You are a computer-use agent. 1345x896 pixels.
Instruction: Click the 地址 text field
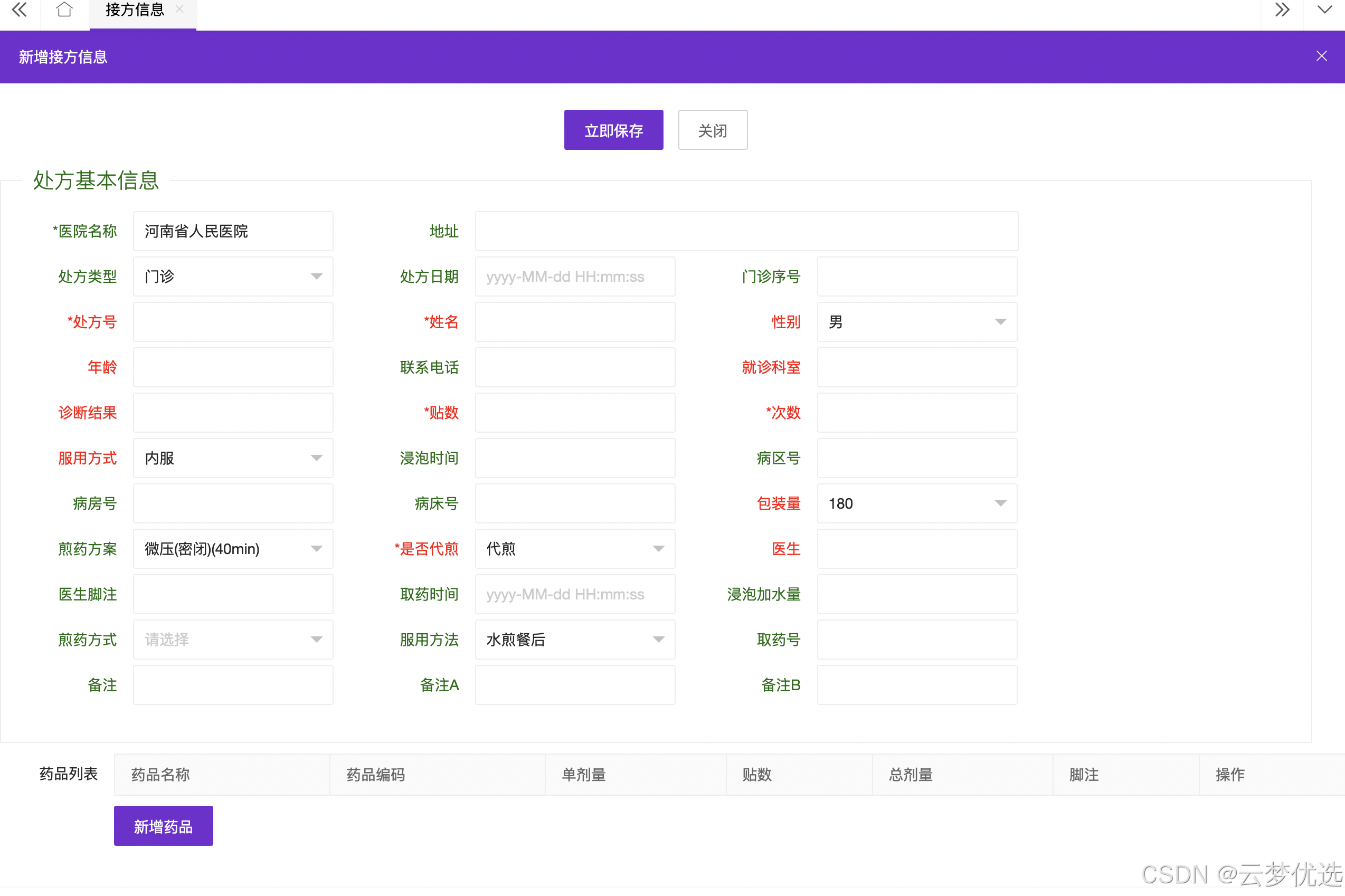click(746, 232)
